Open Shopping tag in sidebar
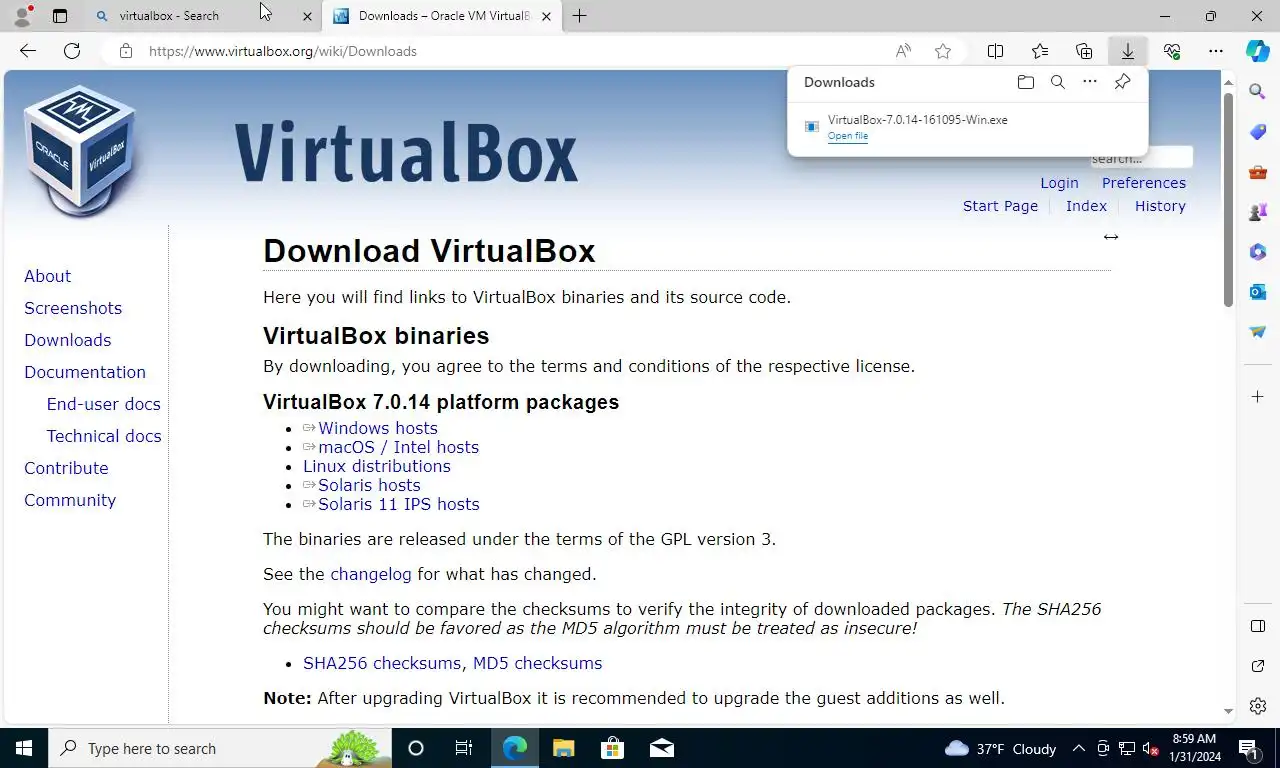1280x768 pixels. [1258, 132]
